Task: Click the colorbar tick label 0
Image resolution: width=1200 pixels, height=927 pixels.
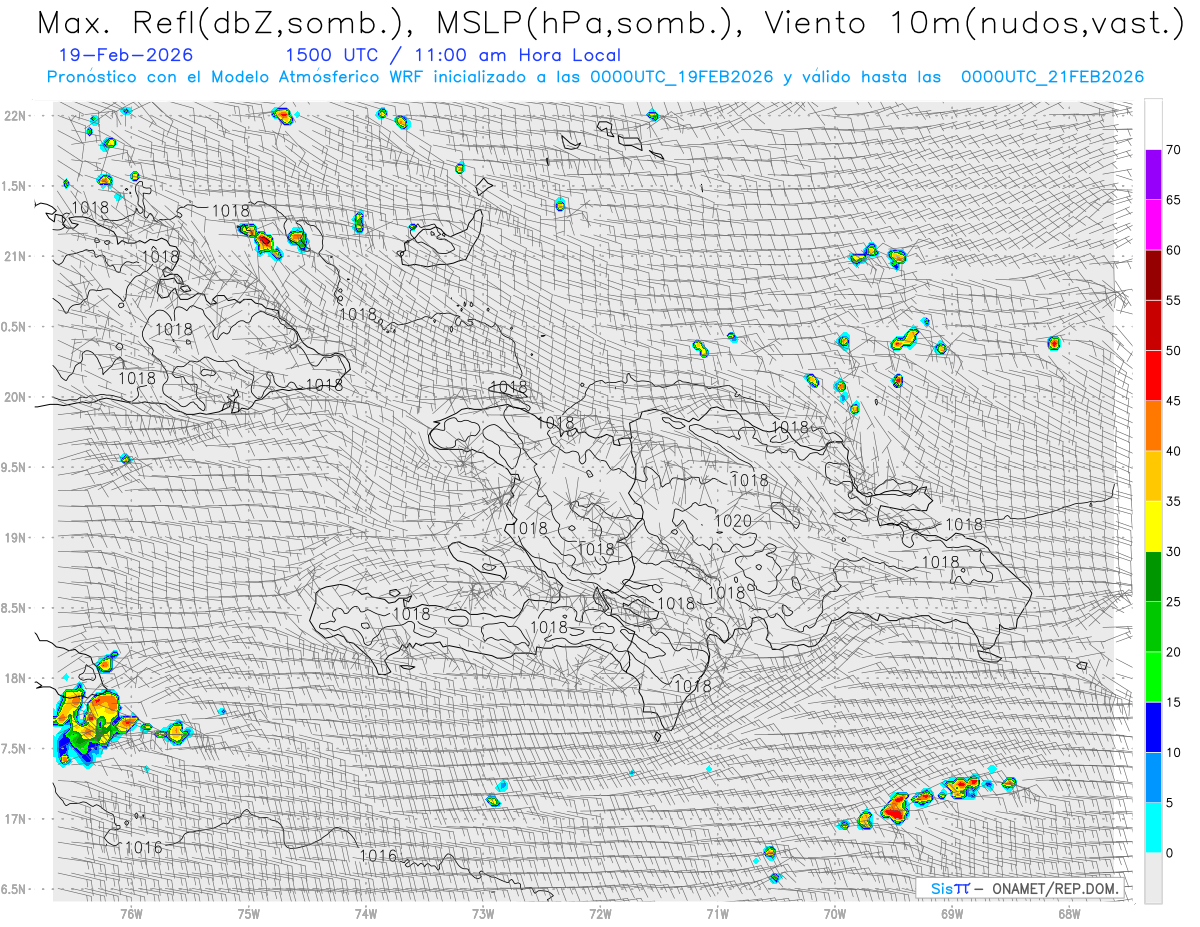Action: 1169,852
